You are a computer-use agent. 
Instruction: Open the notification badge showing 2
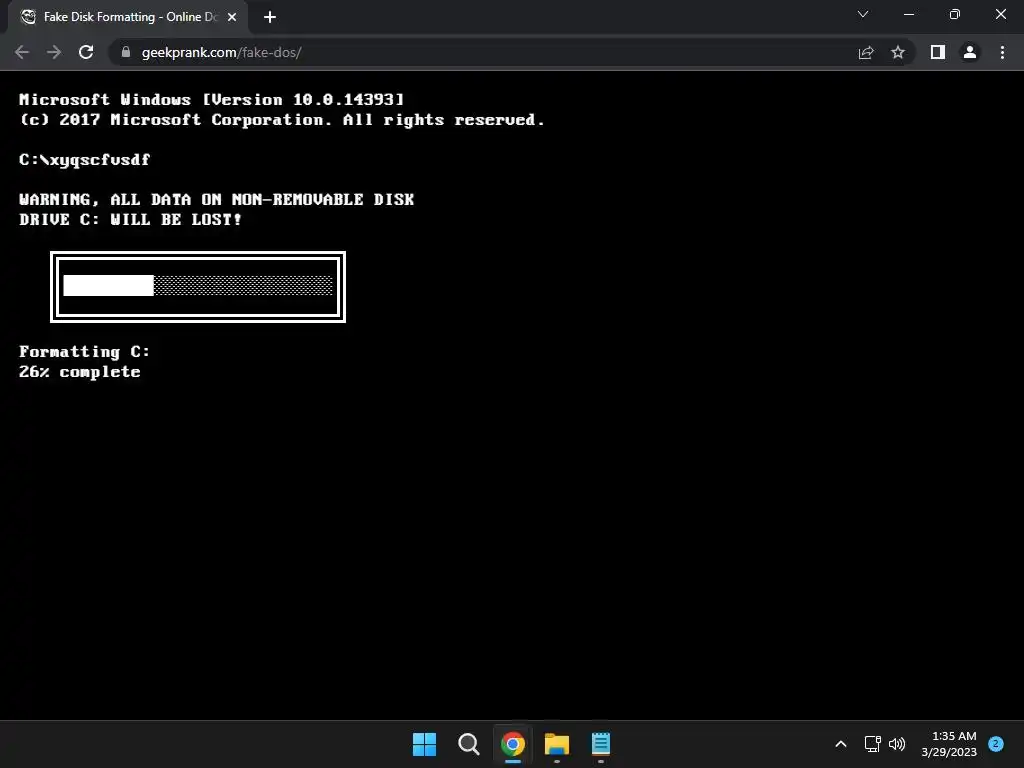click(996, 744)
